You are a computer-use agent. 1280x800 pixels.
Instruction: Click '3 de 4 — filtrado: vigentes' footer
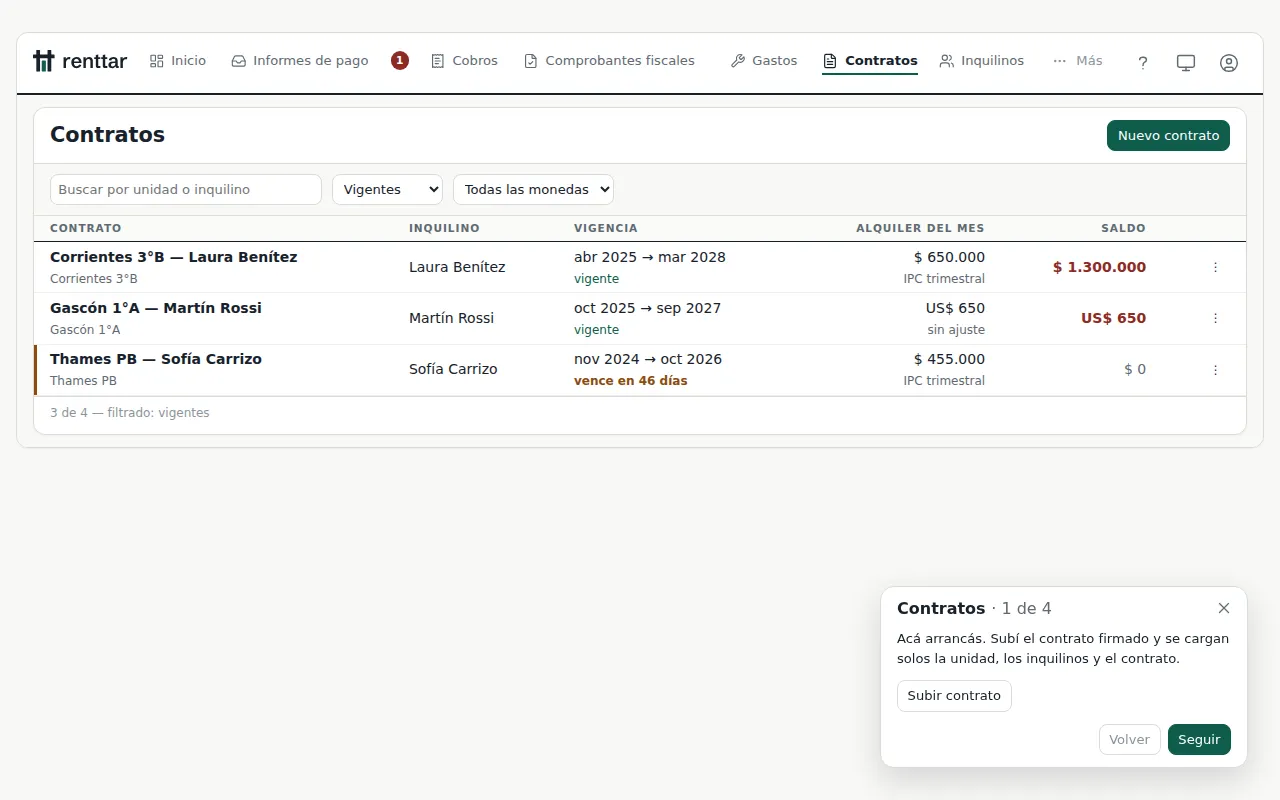(x=130, y=413)
